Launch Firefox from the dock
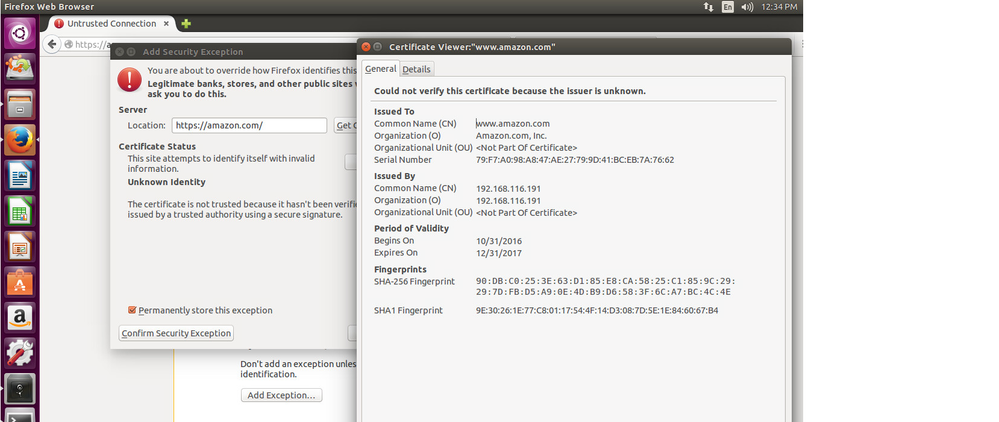 (20, 140)
